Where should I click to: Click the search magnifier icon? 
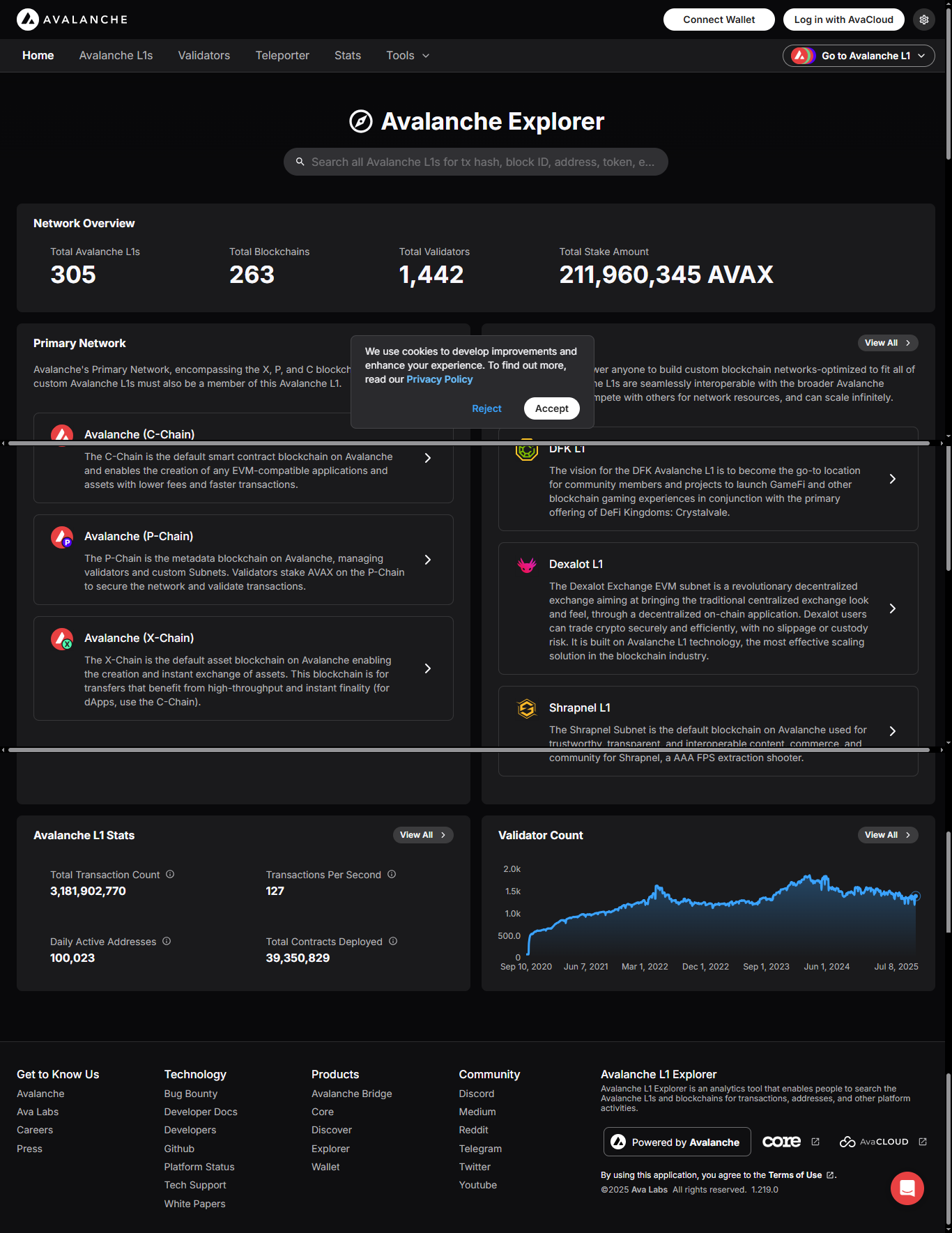tap(300, 162)
